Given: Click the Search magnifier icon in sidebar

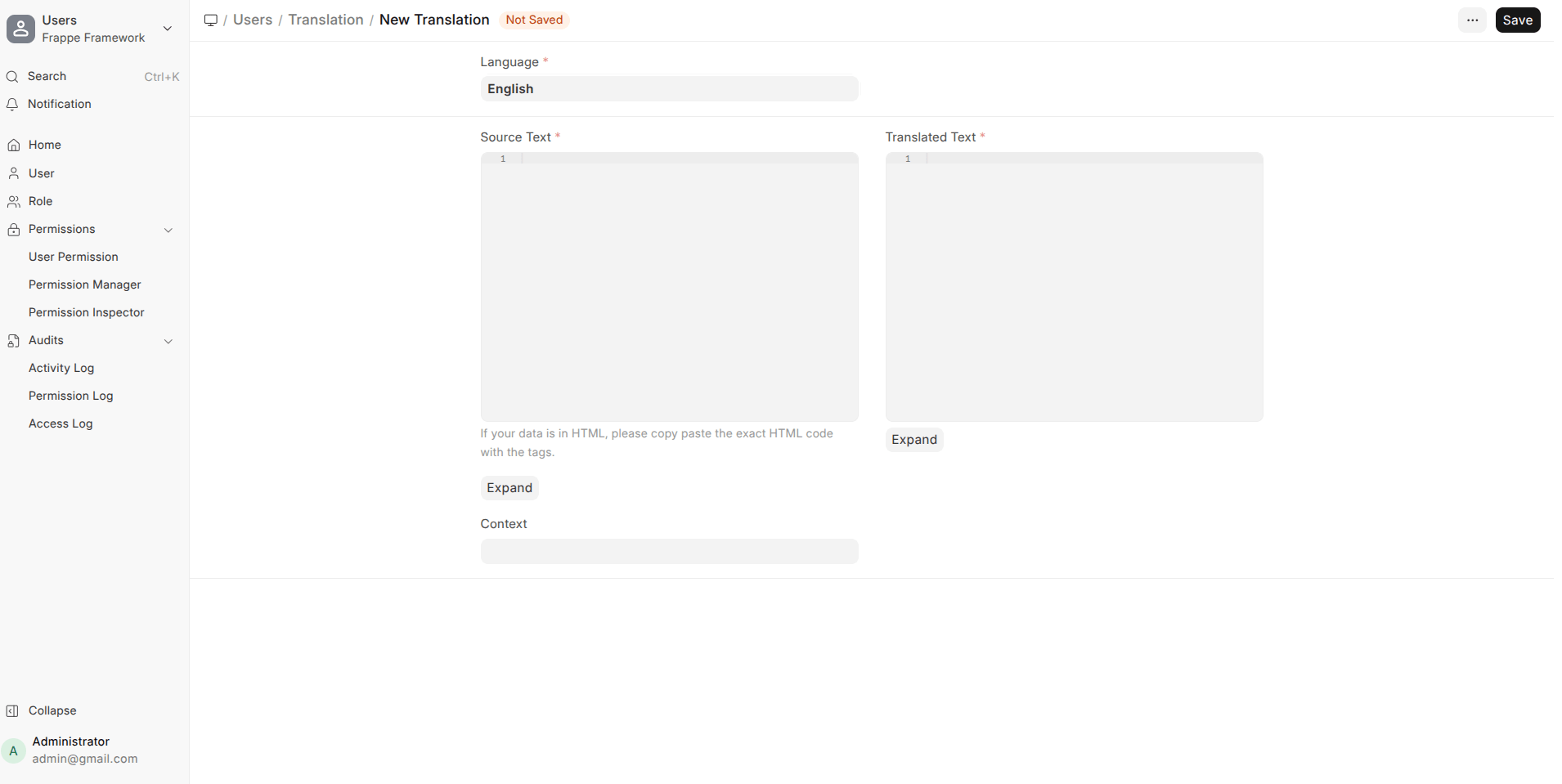Looking at the screenshot, I should 12,77.
